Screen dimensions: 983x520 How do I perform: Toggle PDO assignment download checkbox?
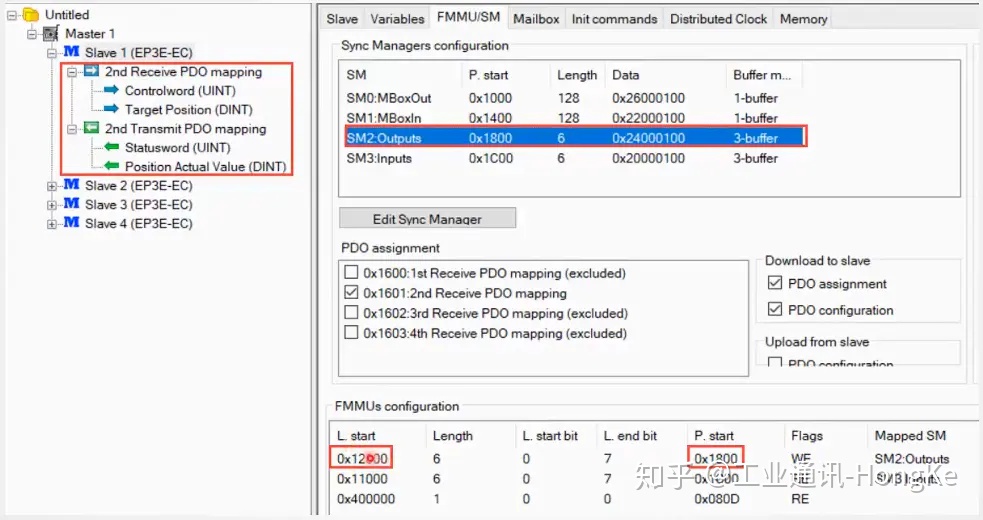[x=775, y=284]
